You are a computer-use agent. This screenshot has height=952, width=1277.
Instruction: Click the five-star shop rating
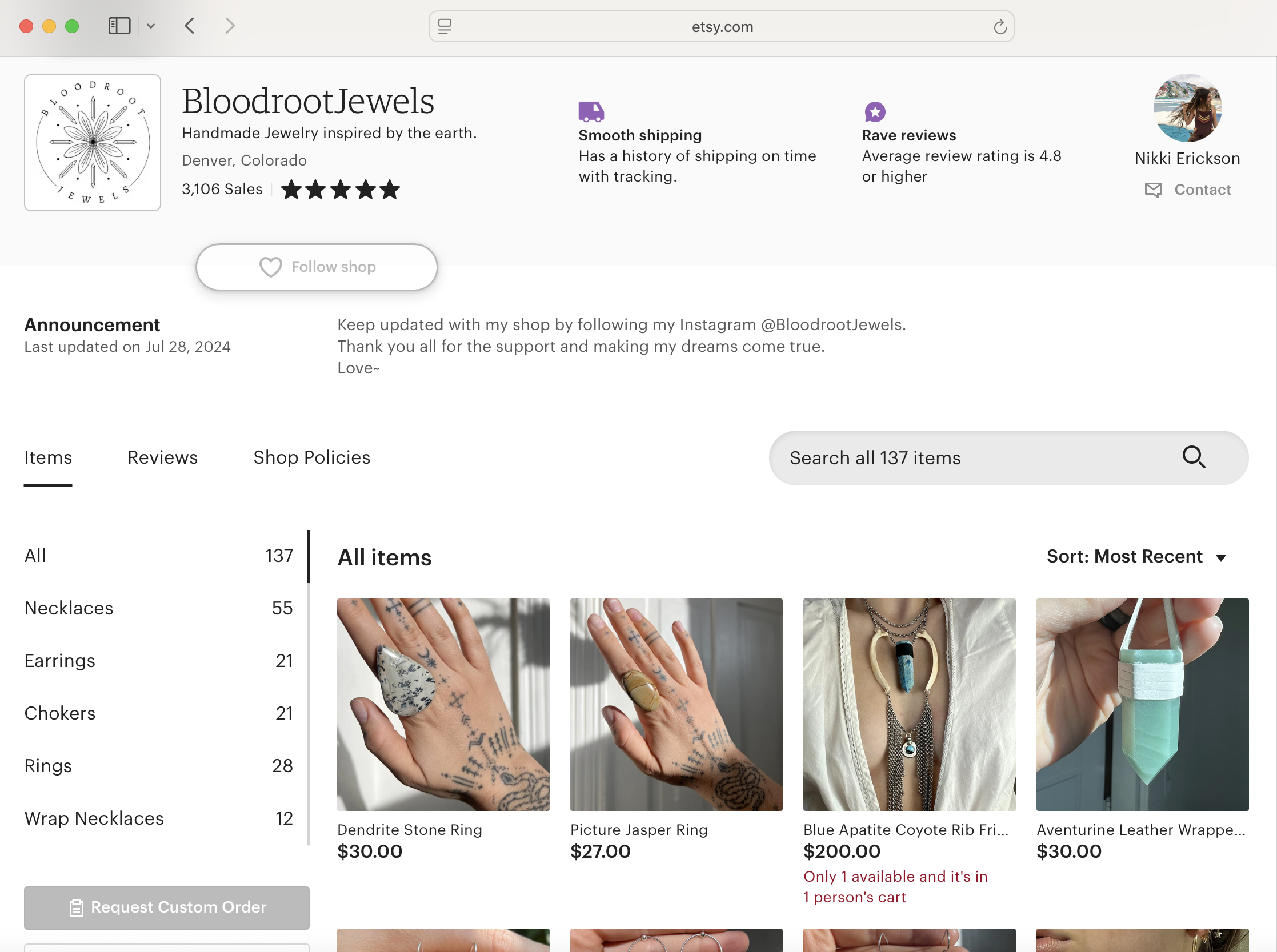coord(340,190)
